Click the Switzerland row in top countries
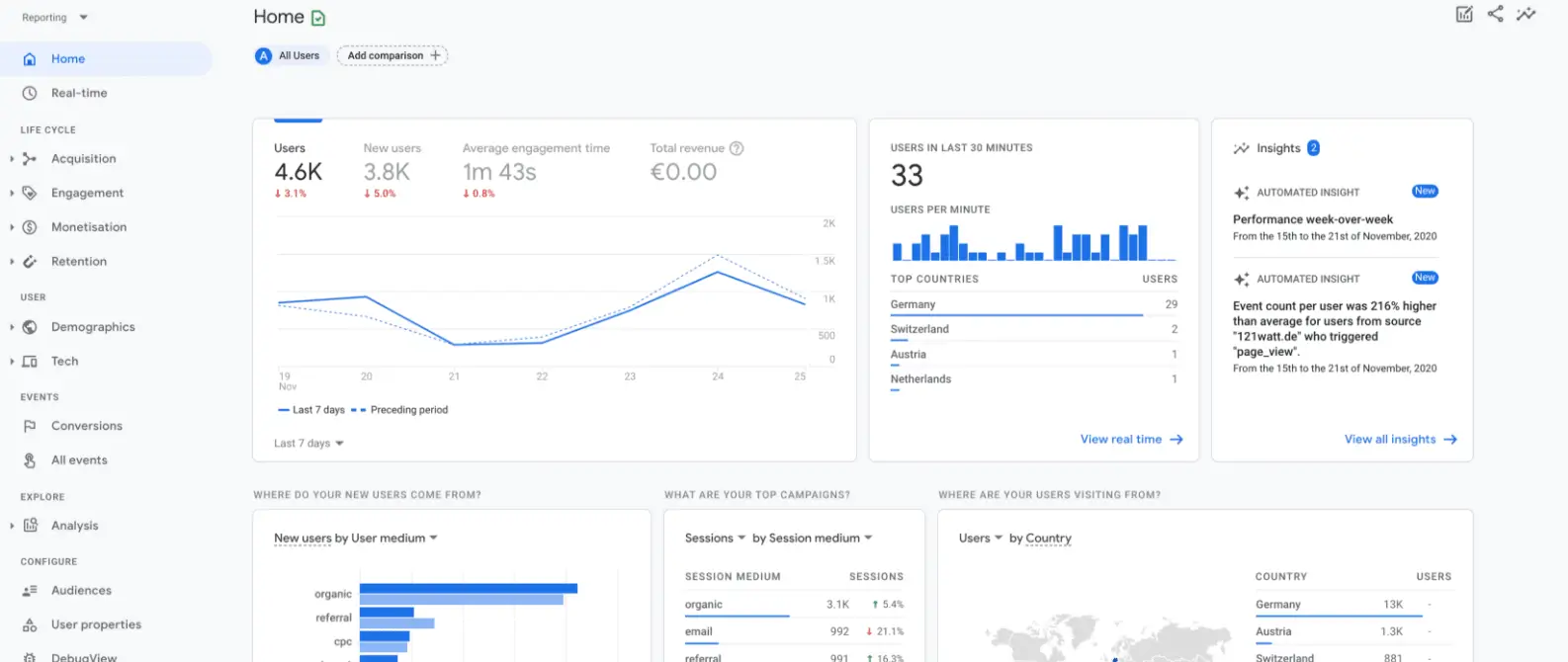 point(1034,330)
